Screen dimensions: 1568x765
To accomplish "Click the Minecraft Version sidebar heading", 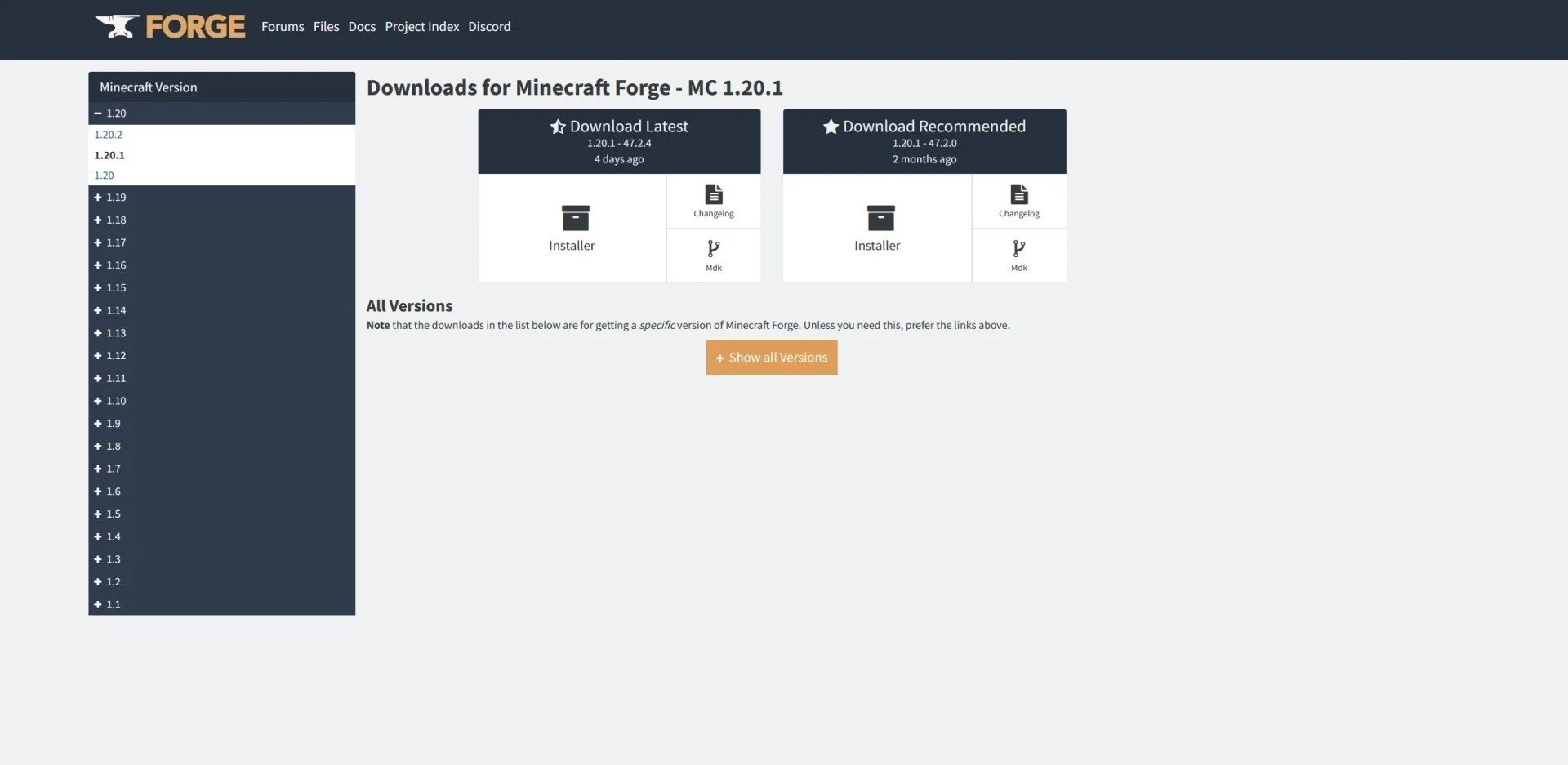I will pyautogui.click(x=148, y=87).
